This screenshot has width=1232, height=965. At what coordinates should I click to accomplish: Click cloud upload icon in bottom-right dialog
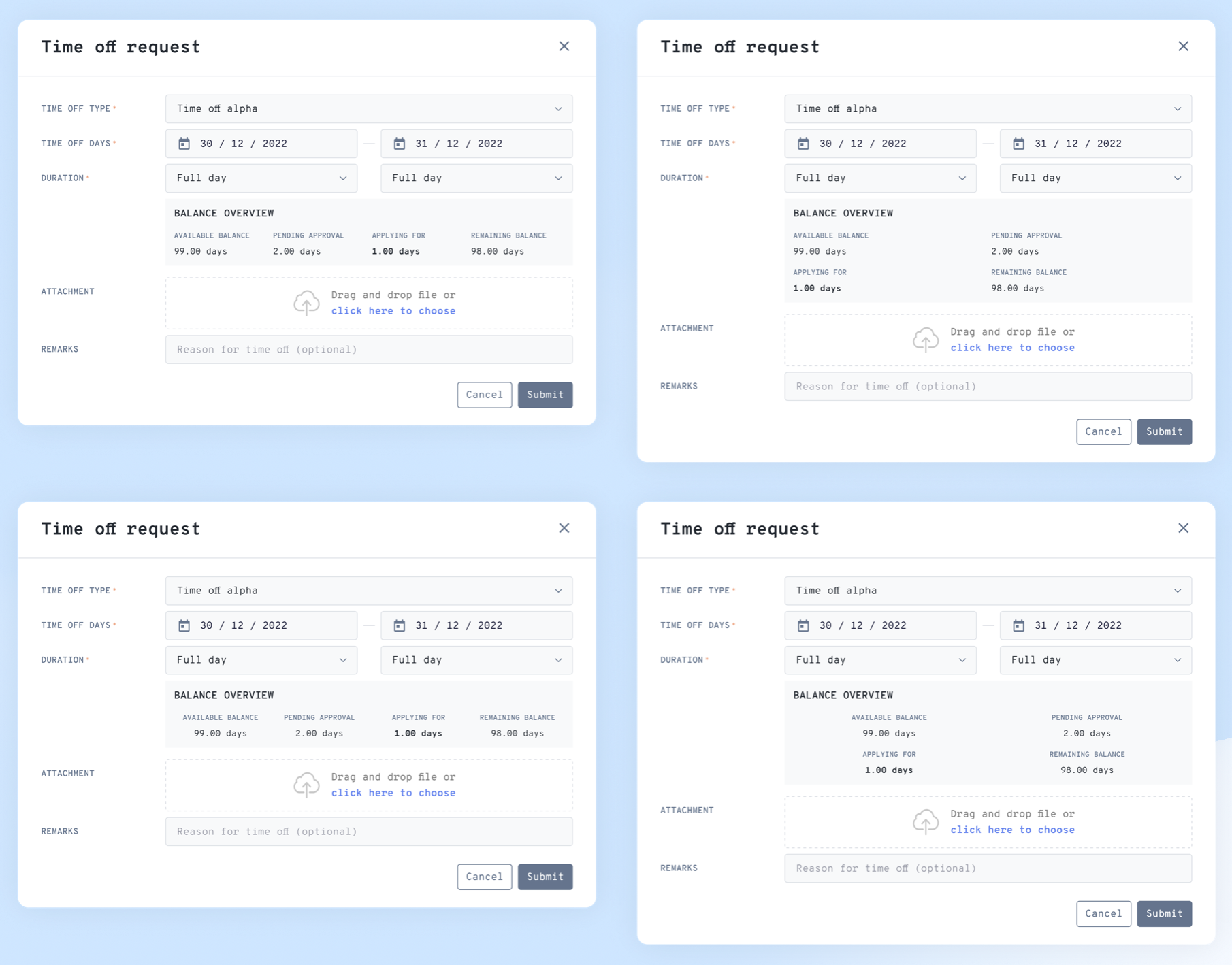point(926,821)
